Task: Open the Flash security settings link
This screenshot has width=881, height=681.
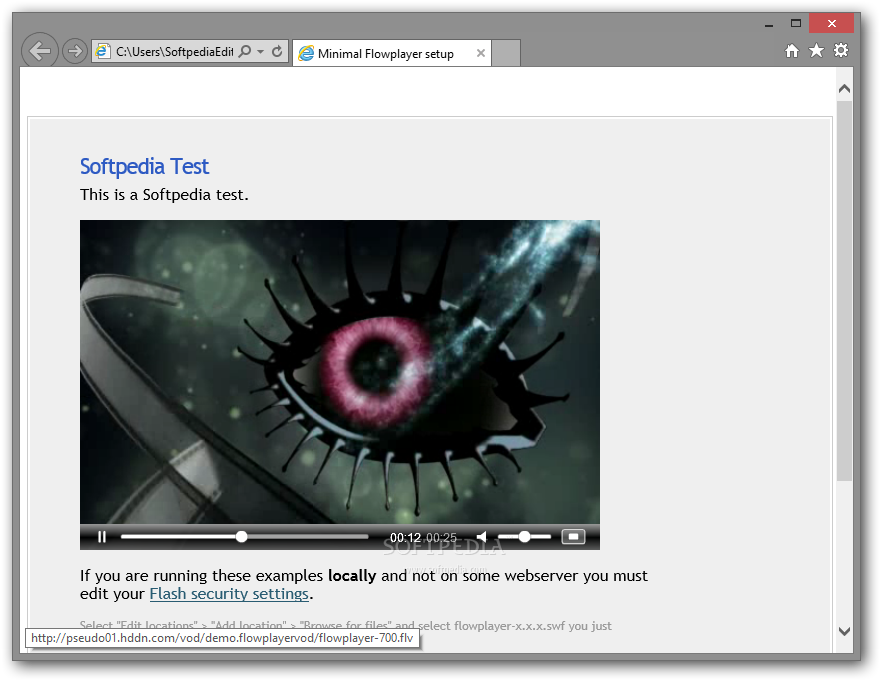Action: click(x=229, y=594)
